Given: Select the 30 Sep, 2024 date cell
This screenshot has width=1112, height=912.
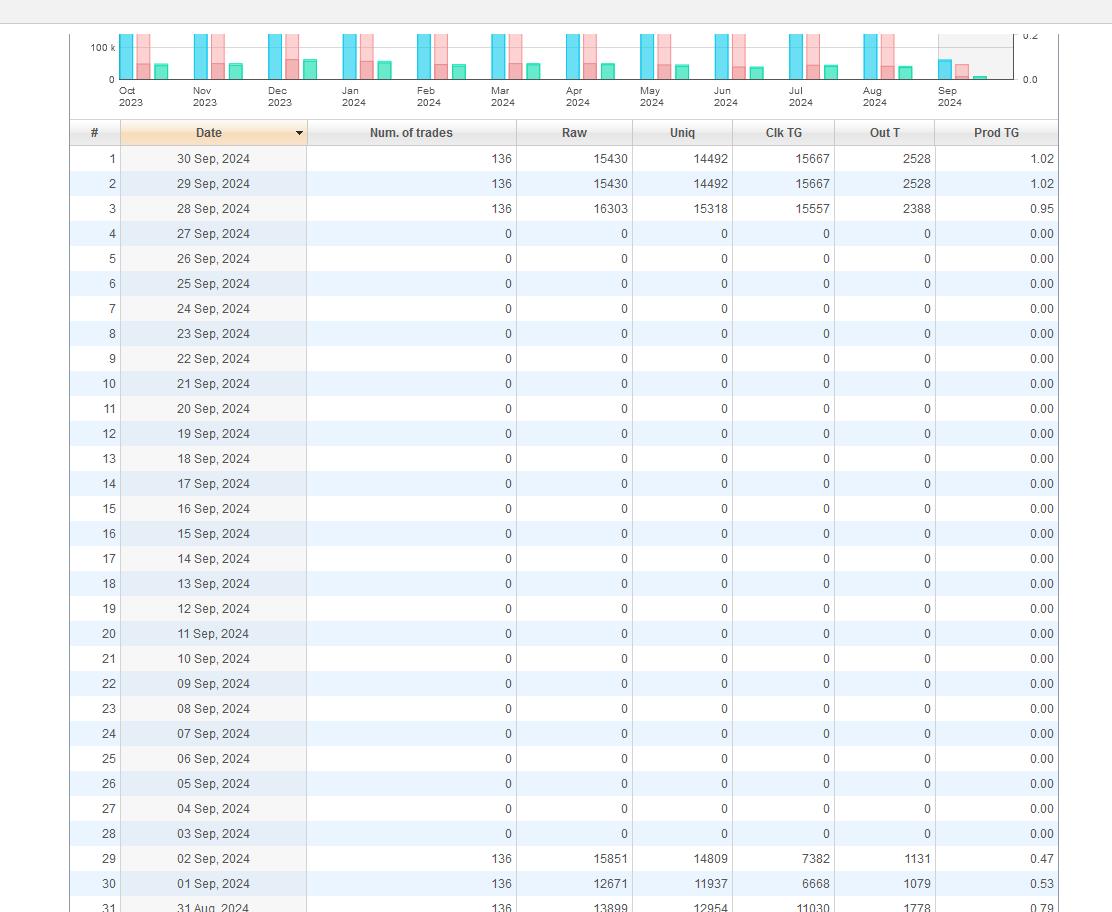Looking at the screenshot, I should point(213,159).
